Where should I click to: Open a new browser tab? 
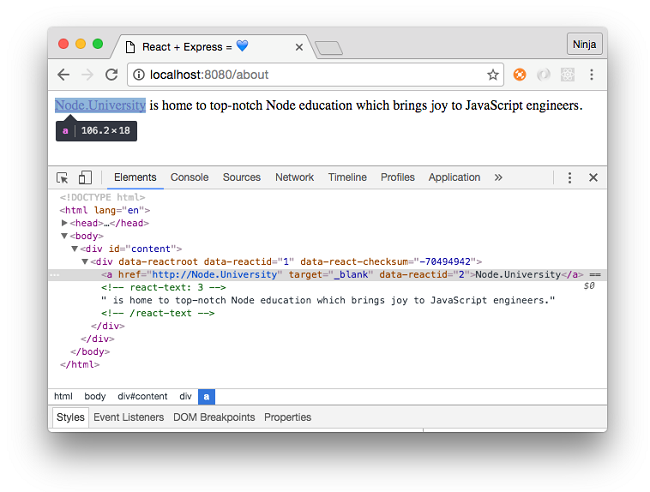[x=329, y=48]
